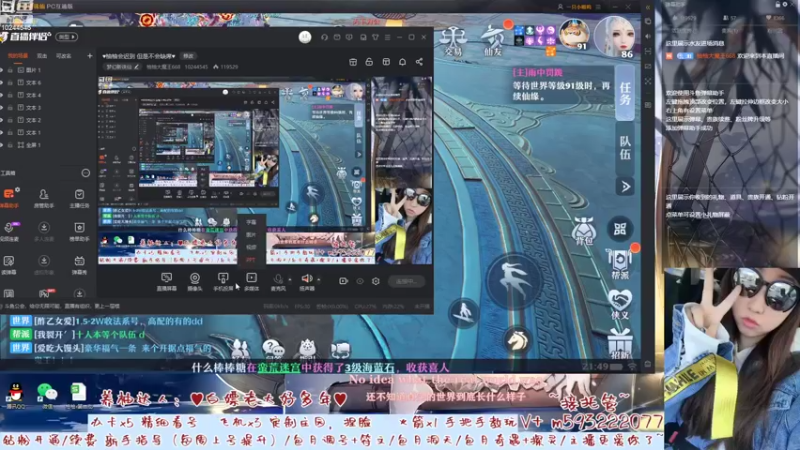Select 视频 in the multimedia popup menu
This screenshot has height=450, width=800.
(x=251, y=247)
